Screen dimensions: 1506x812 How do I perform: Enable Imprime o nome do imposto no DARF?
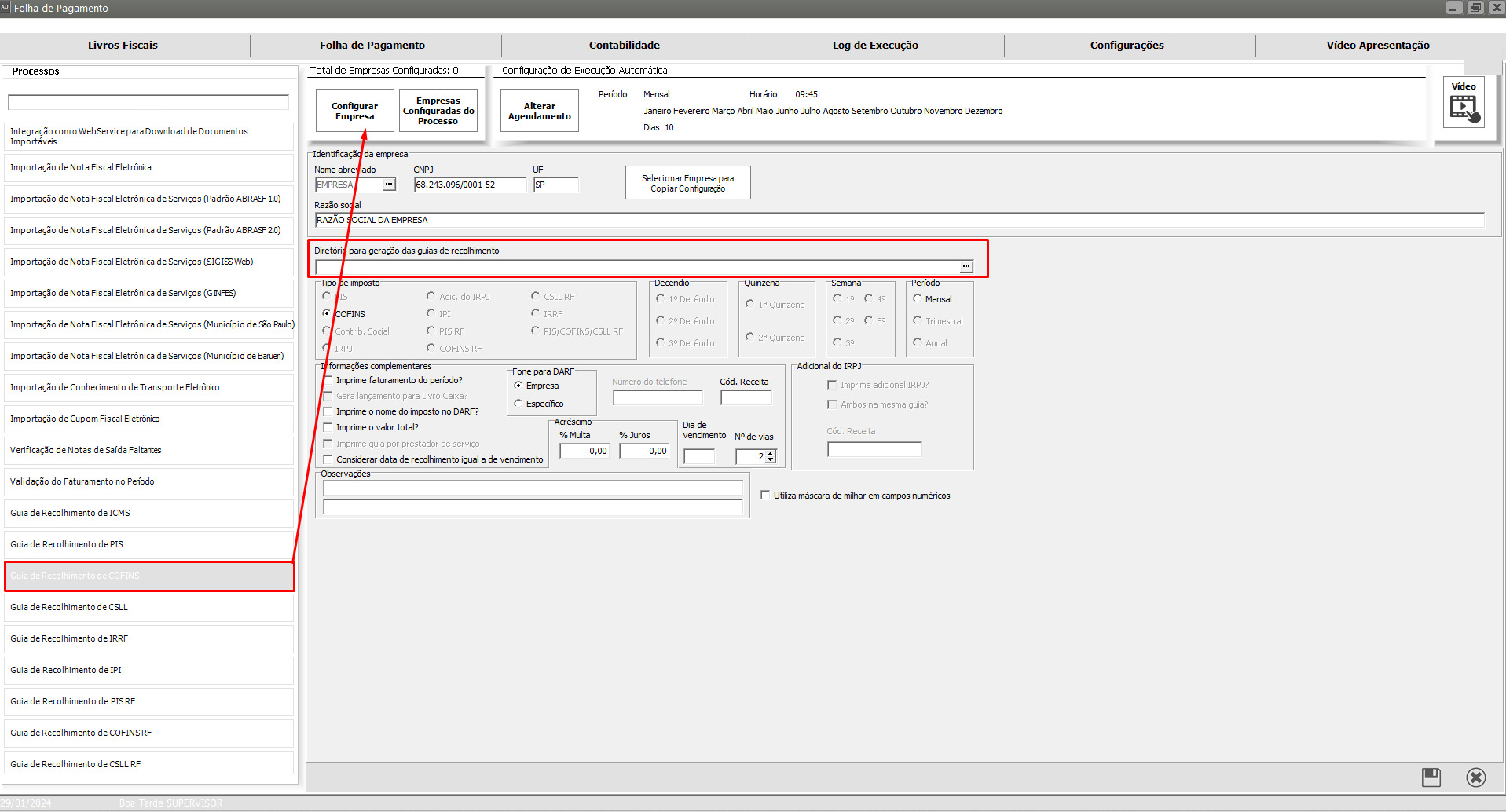click(x=328, y=411)
